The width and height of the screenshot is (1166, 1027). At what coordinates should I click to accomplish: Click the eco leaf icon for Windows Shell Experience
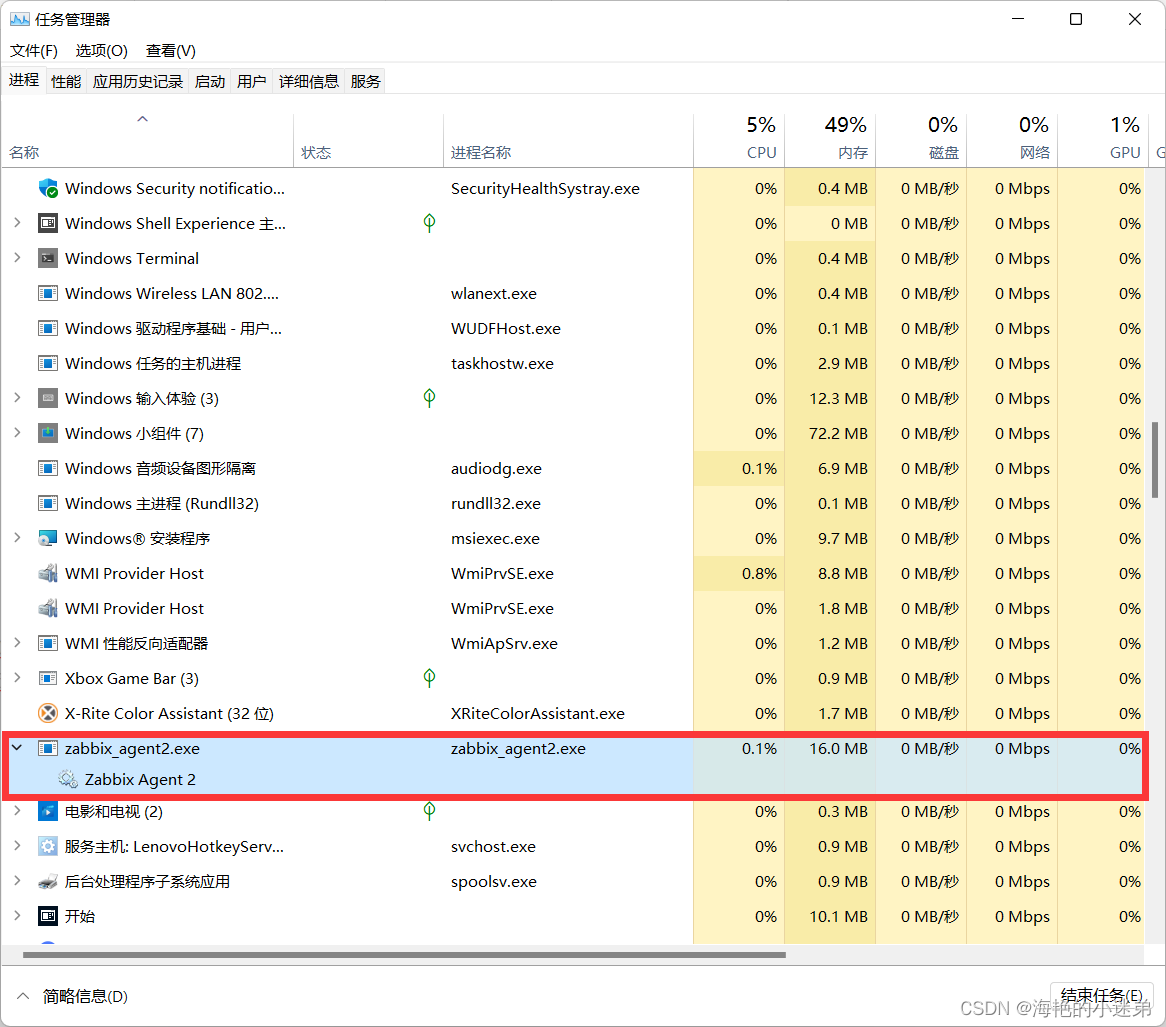429,222
